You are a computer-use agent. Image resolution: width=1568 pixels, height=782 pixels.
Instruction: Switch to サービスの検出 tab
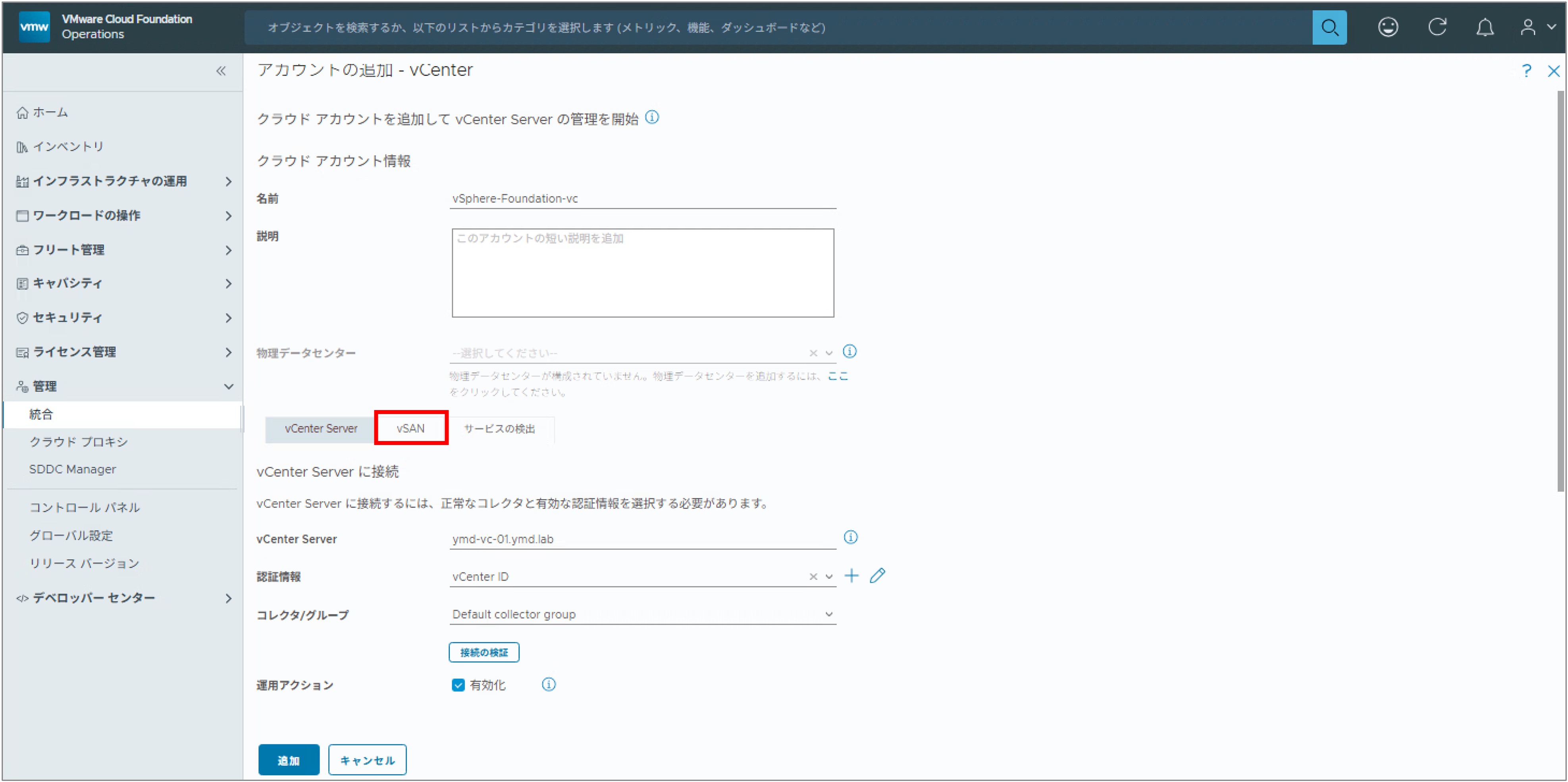500,429
